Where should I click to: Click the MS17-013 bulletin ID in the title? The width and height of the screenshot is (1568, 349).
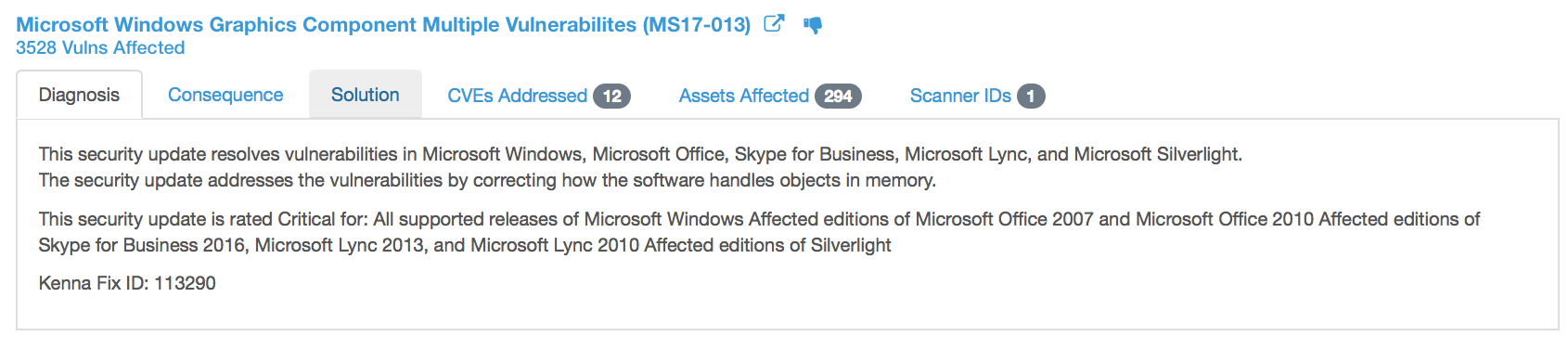pos(697,25)
